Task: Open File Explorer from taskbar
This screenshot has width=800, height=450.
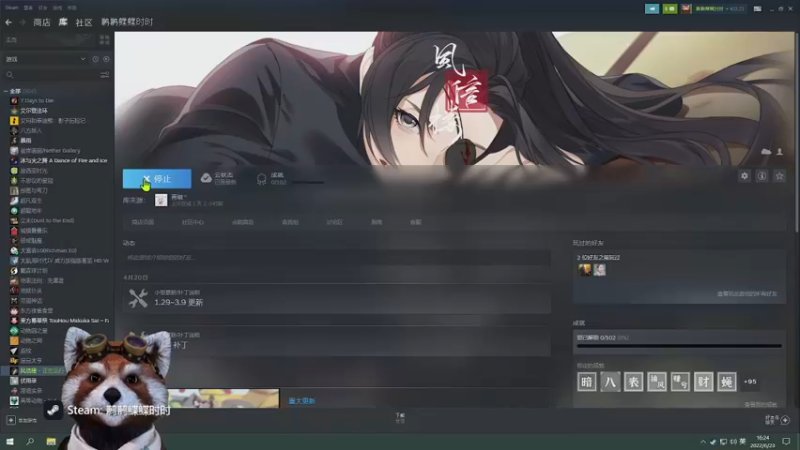Action: [x=51, y=441]
